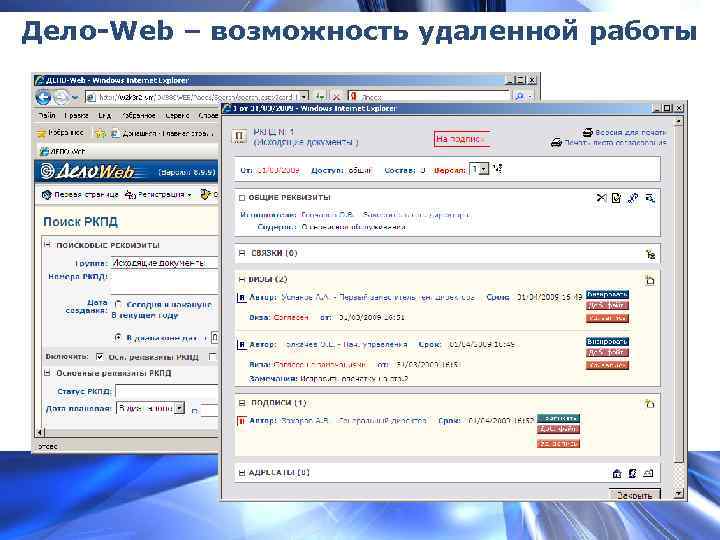Select the ДЕЛО-Web browser tab
The height and width of the screenshot is (540, 720).
click(x=63, y=151)
